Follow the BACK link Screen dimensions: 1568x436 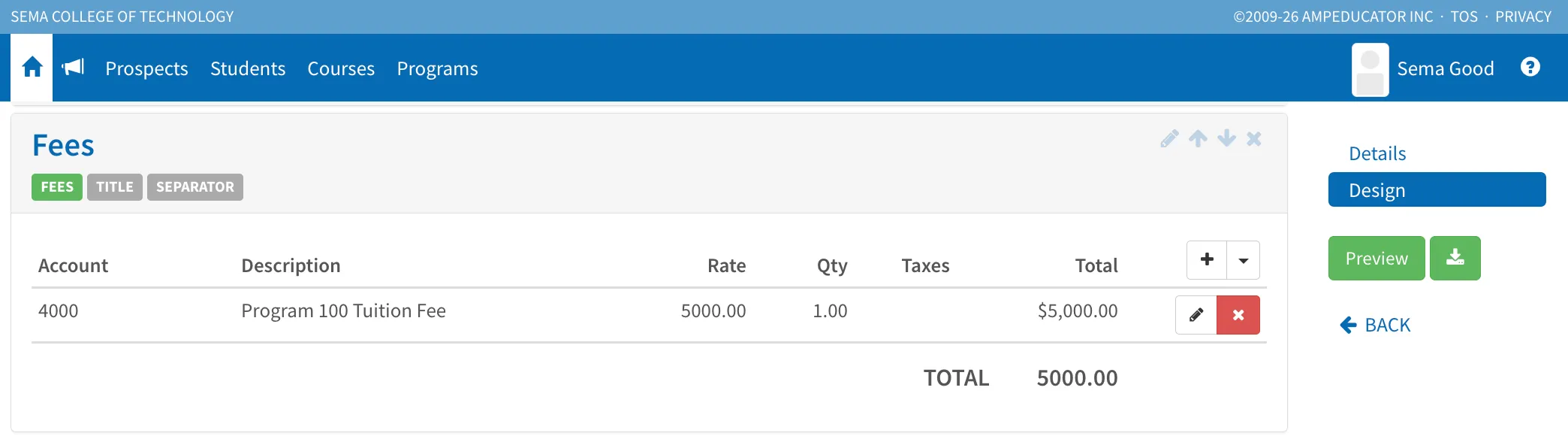click(1375, 325)
